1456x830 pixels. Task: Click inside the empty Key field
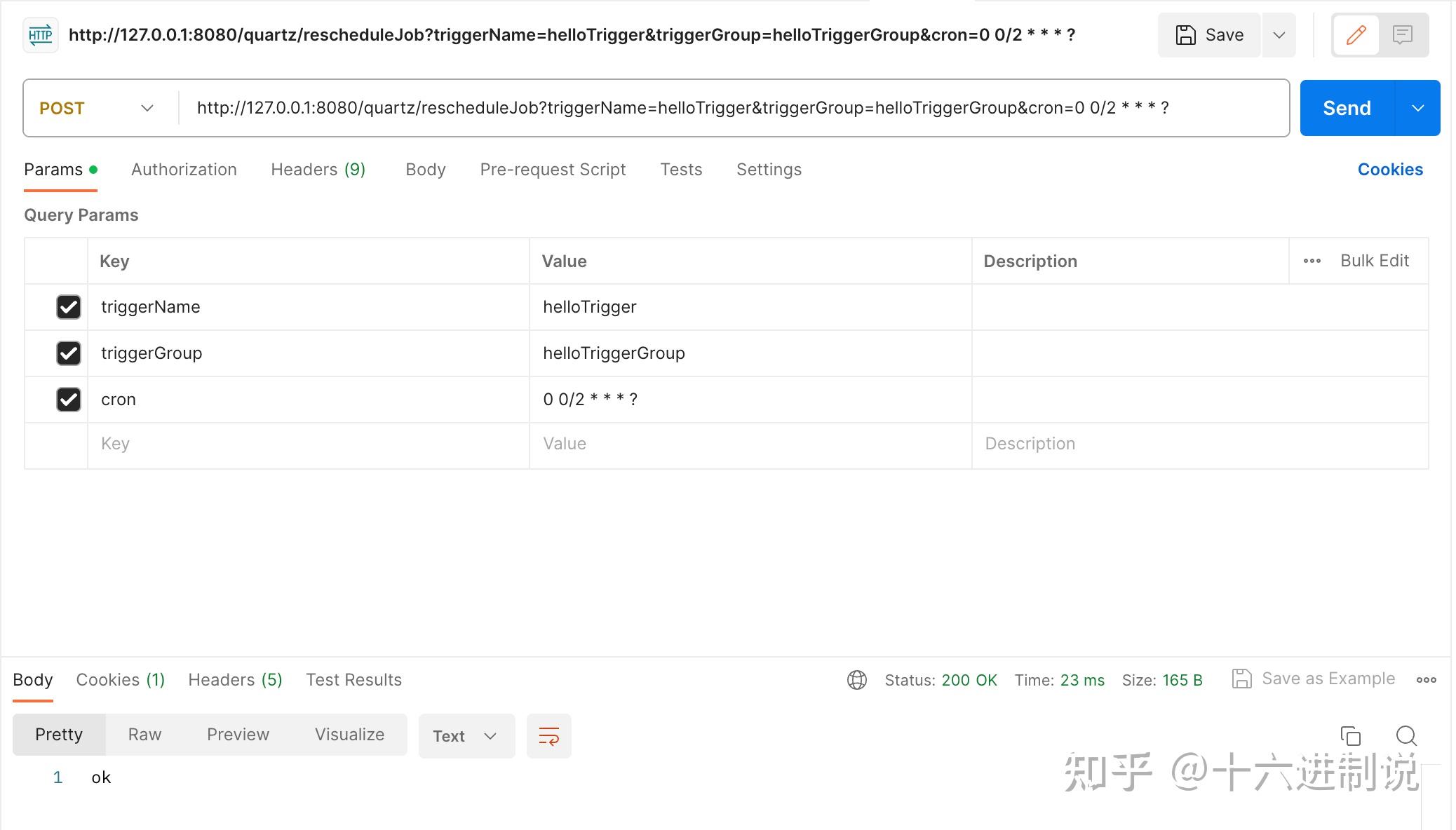[281, 444]
